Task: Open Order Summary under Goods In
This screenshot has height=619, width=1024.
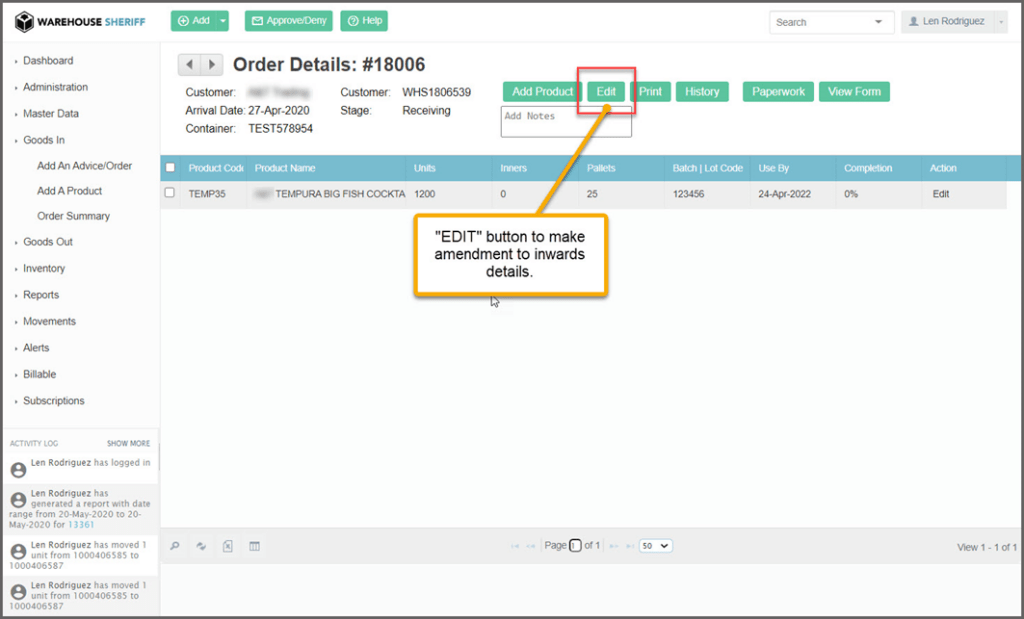Action: pos(73,216)
